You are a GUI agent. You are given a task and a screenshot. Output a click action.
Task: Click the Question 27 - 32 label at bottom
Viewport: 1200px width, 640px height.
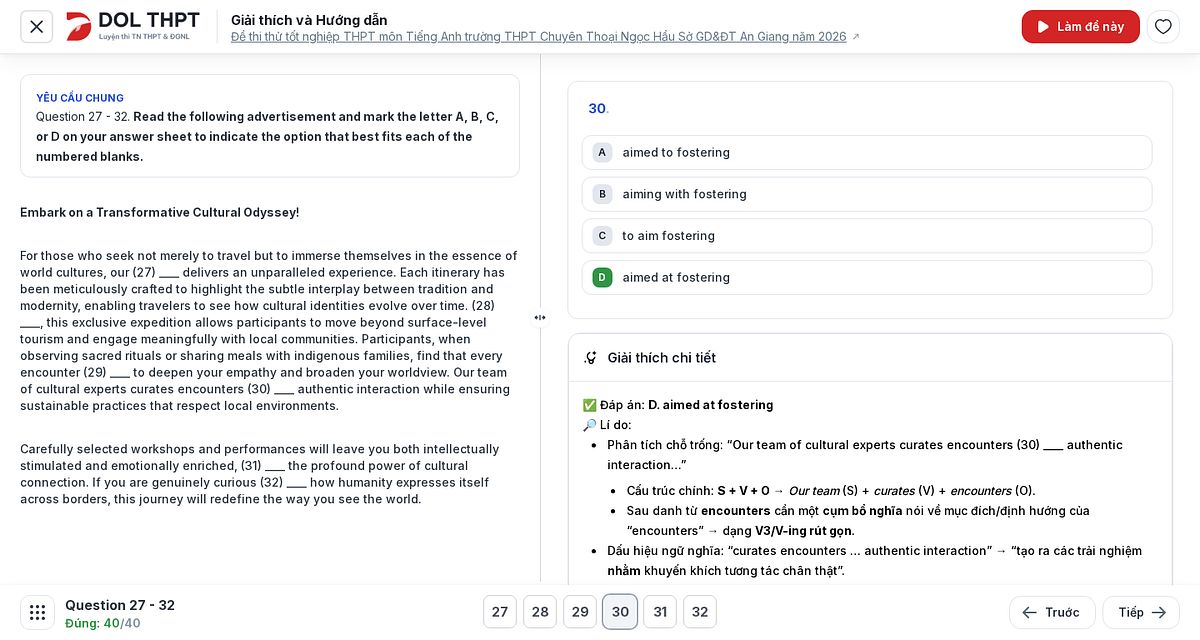tap(120, 605)
